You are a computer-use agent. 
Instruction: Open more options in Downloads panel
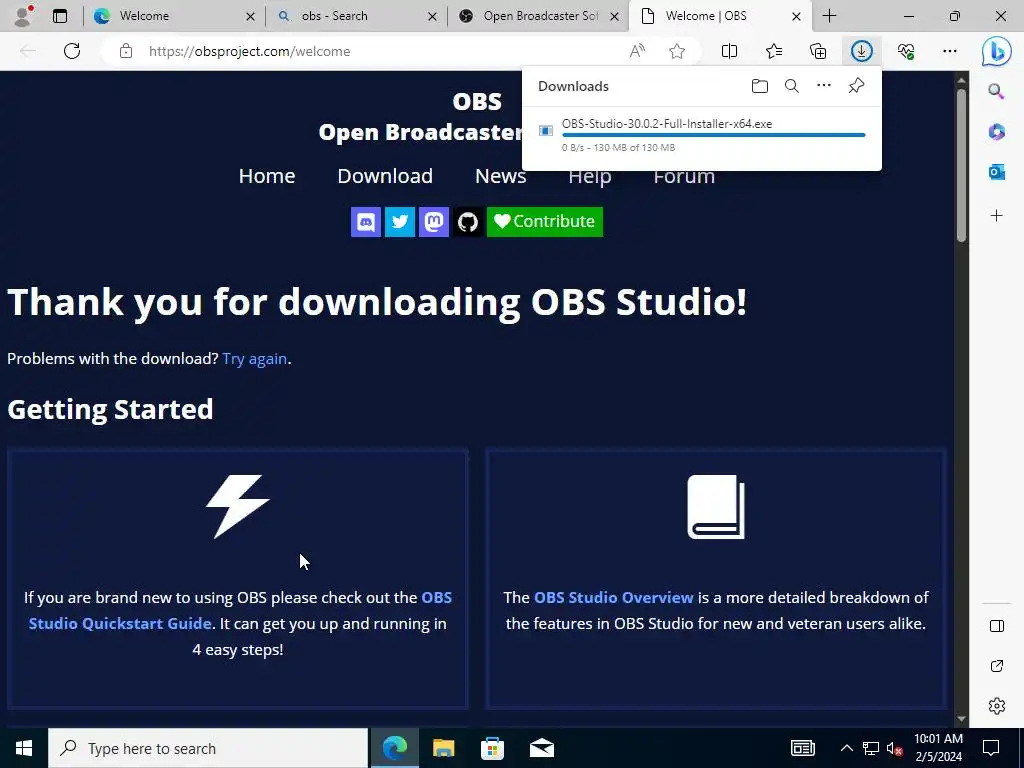click(x=824, y=86)
